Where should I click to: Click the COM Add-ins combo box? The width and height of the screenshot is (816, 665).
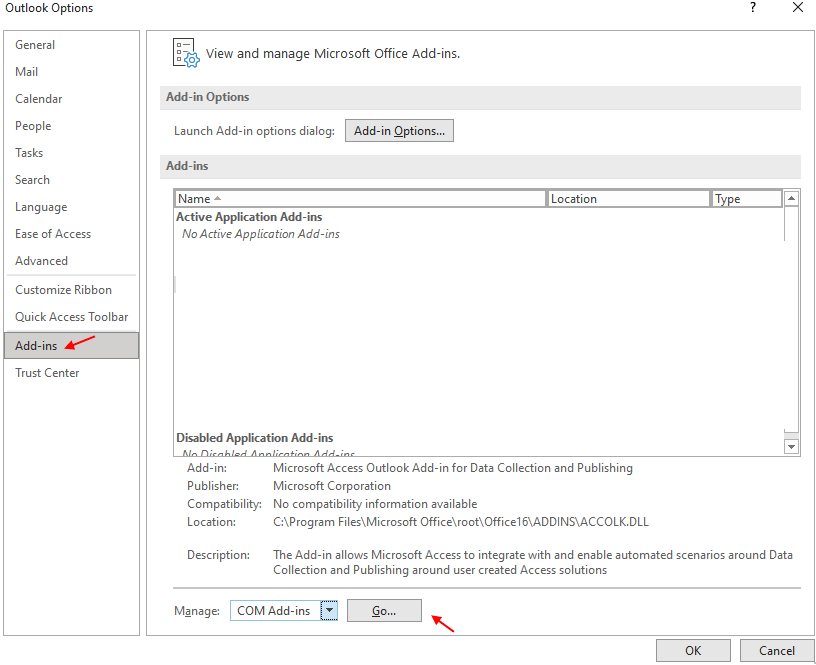point(284,610)
